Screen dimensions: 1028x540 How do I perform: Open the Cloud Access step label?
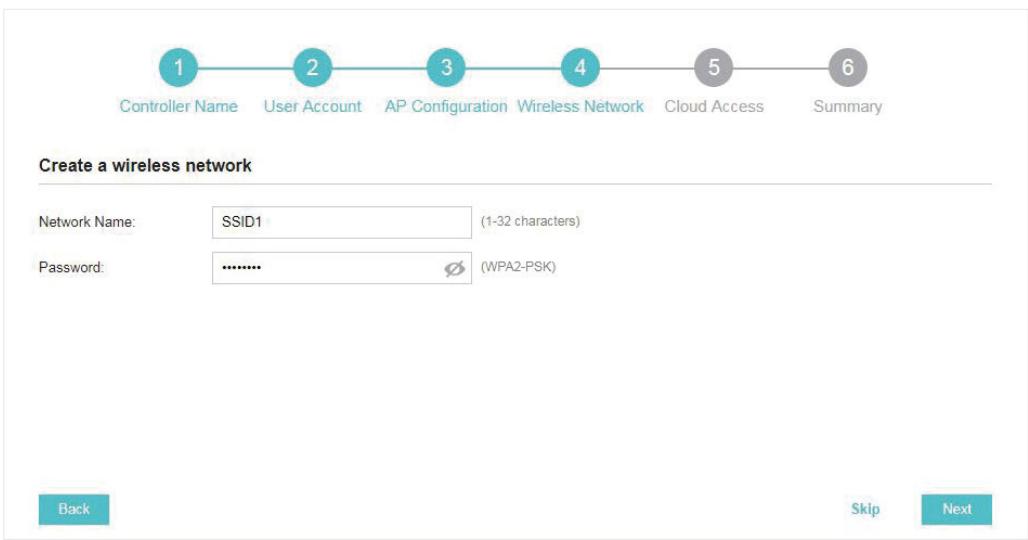[x=714, y=106]
